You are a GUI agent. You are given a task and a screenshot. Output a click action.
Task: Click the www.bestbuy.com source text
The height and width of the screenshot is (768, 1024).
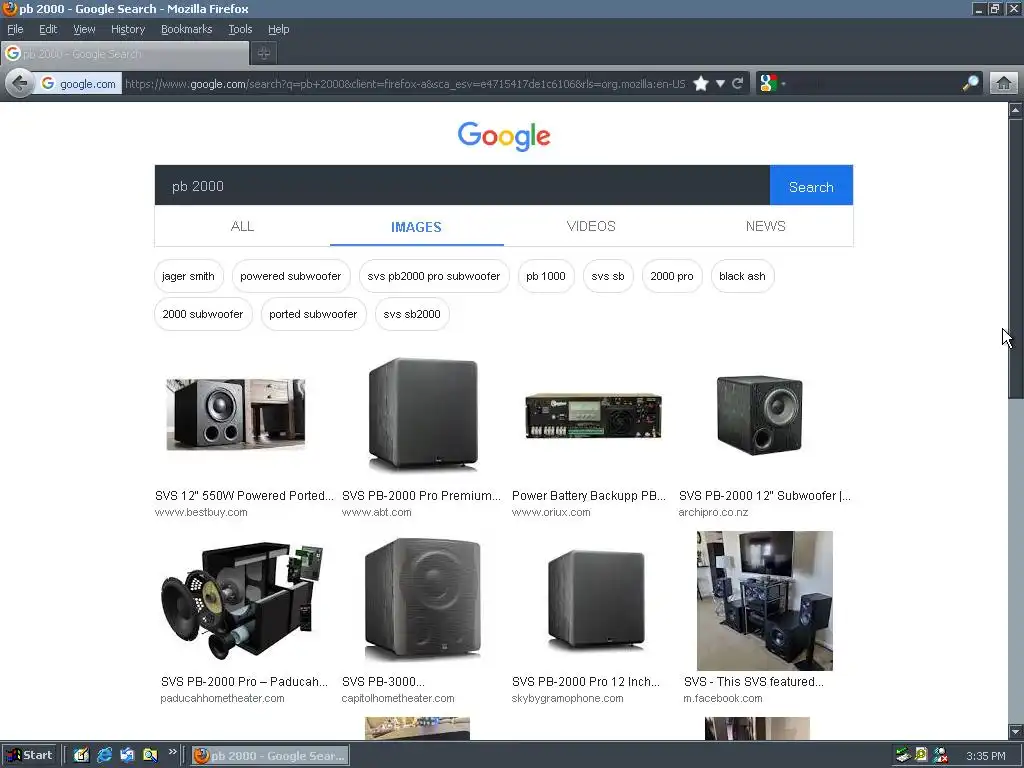(x=201, y=512)
